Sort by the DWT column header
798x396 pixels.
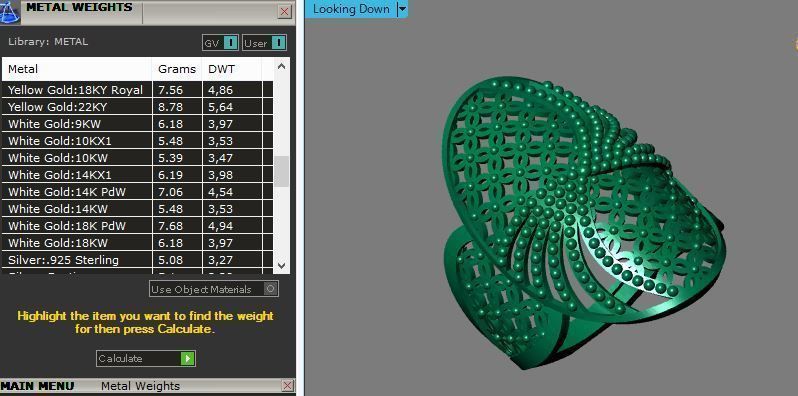click(232, 69)
